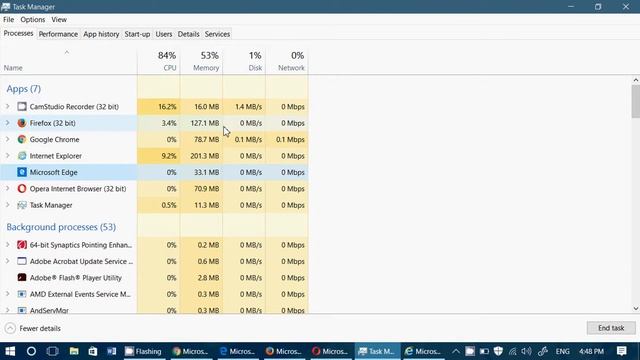The width and height of the screenshot is (640, 360).
Task: Switch to the Details tab
Action: pos(188,34)
